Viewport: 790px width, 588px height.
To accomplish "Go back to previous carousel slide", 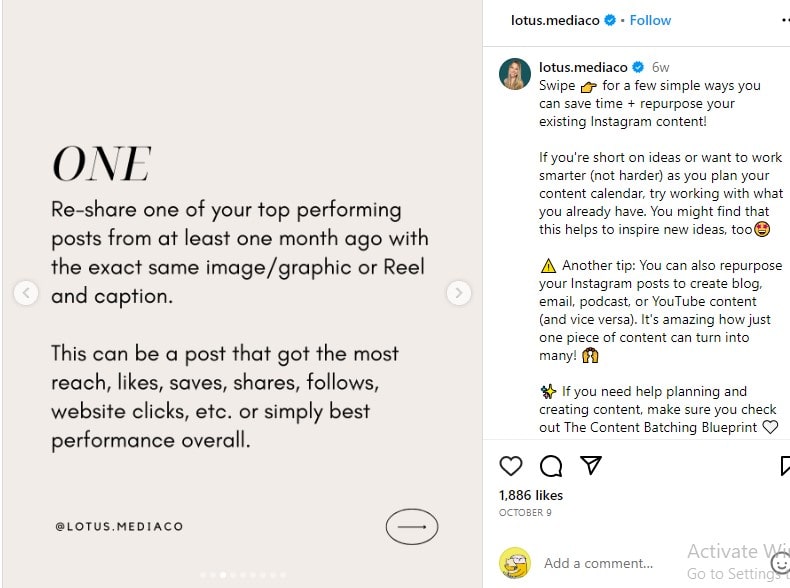I will pos(27,293).
